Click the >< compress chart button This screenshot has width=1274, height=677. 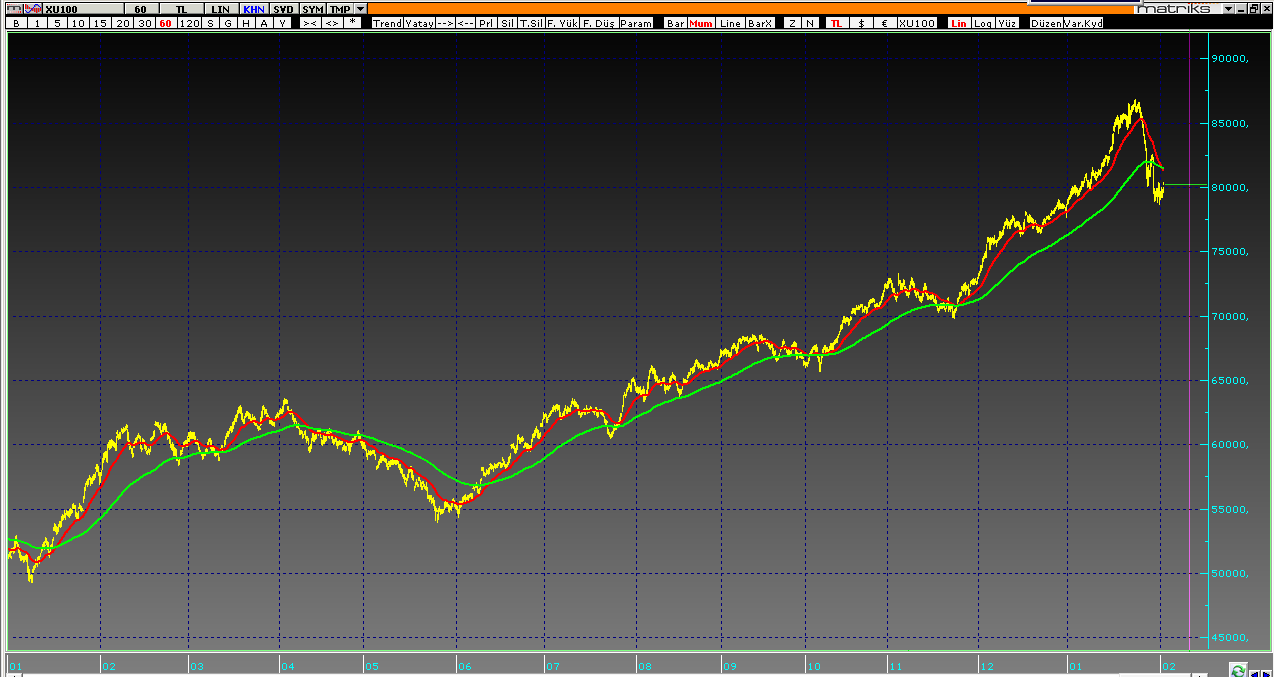[310, 23]
